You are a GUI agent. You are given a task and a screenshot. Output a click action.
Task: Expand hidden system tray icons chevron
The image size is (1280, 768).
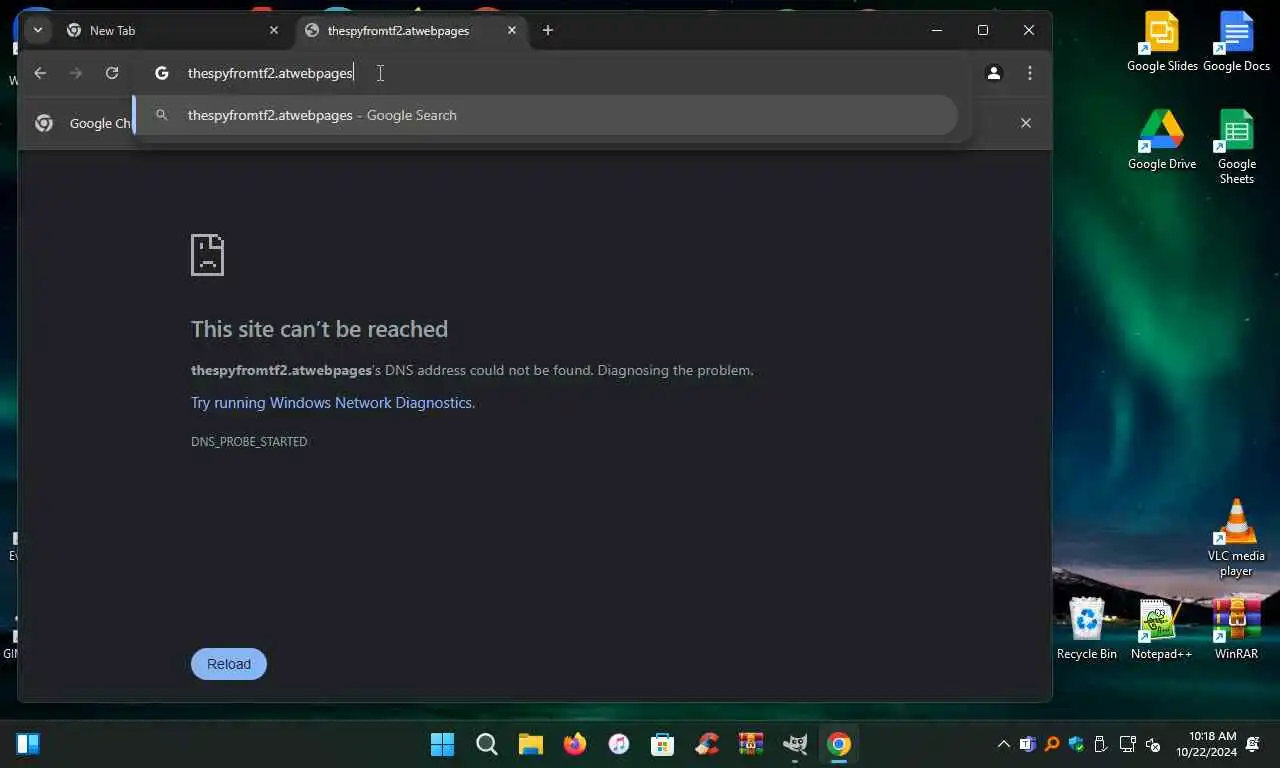[x=1004, y=745]
